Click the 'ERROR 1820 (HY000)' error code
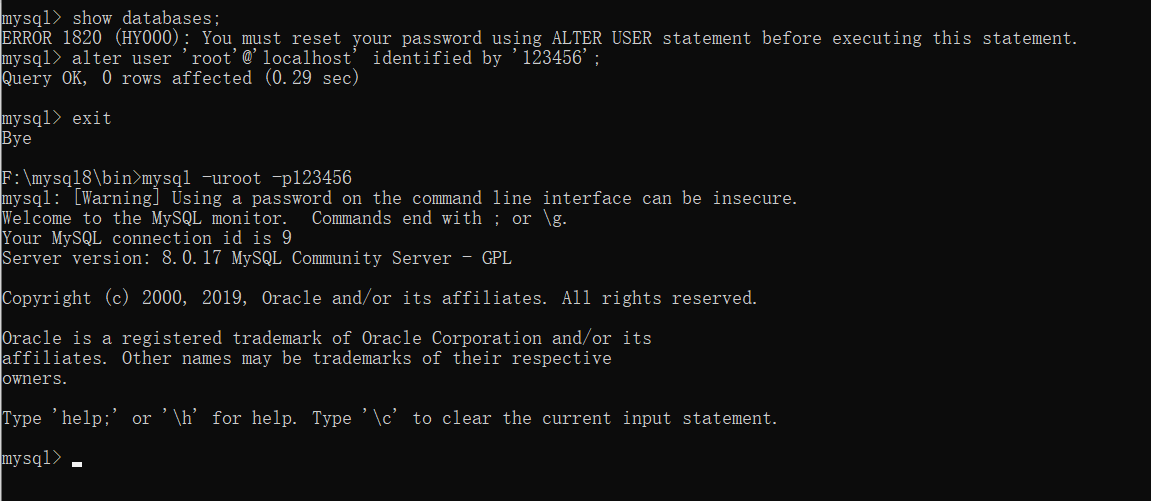1151x501 pixels. [x=98, y=38]
